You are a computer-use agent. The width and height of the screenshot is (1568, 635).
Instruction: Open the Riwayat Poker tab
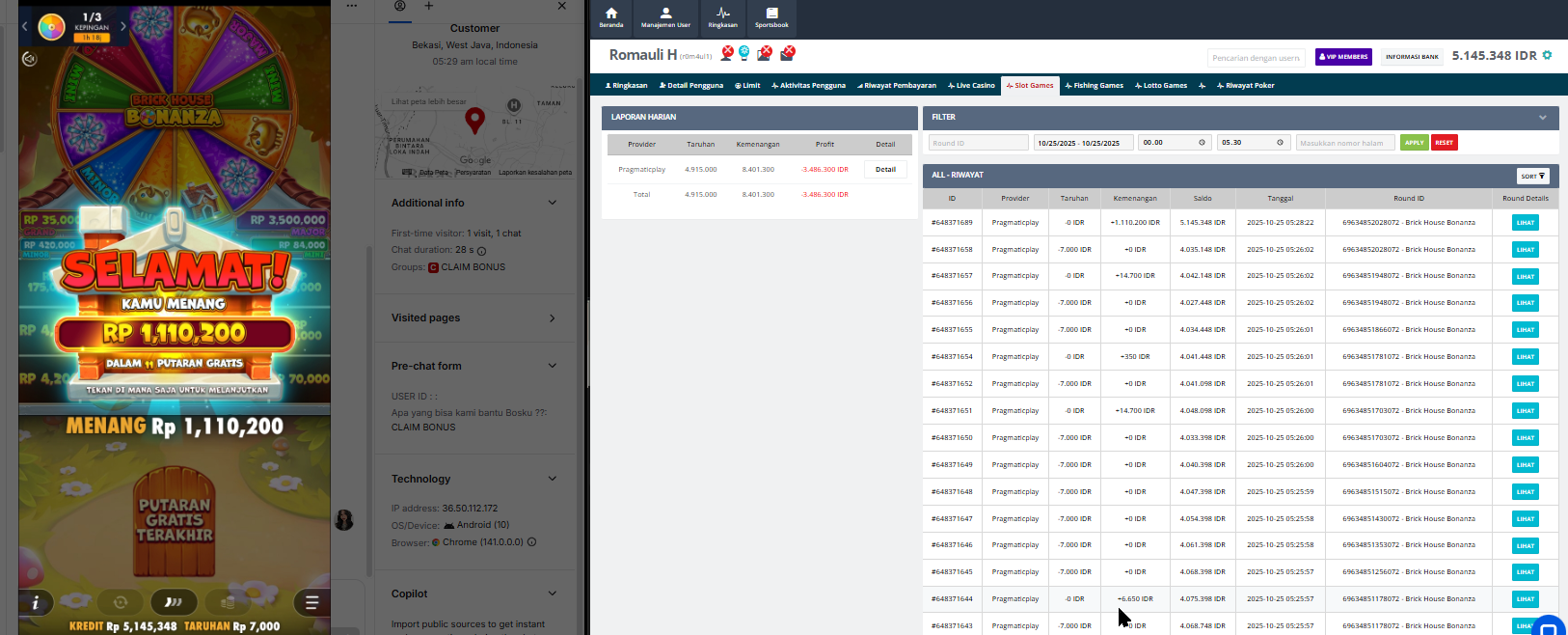pyautogui.click(x=1246, y=85)
